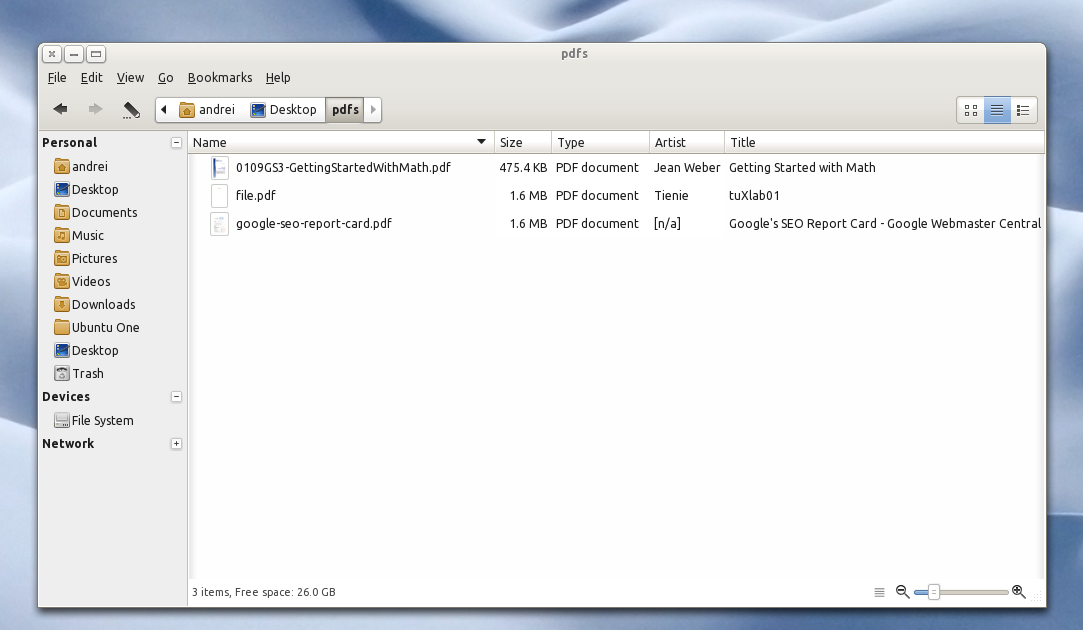Navigate back using the back arrow
Viewport: 1083px width, 630px height.
tap(59, 109)
